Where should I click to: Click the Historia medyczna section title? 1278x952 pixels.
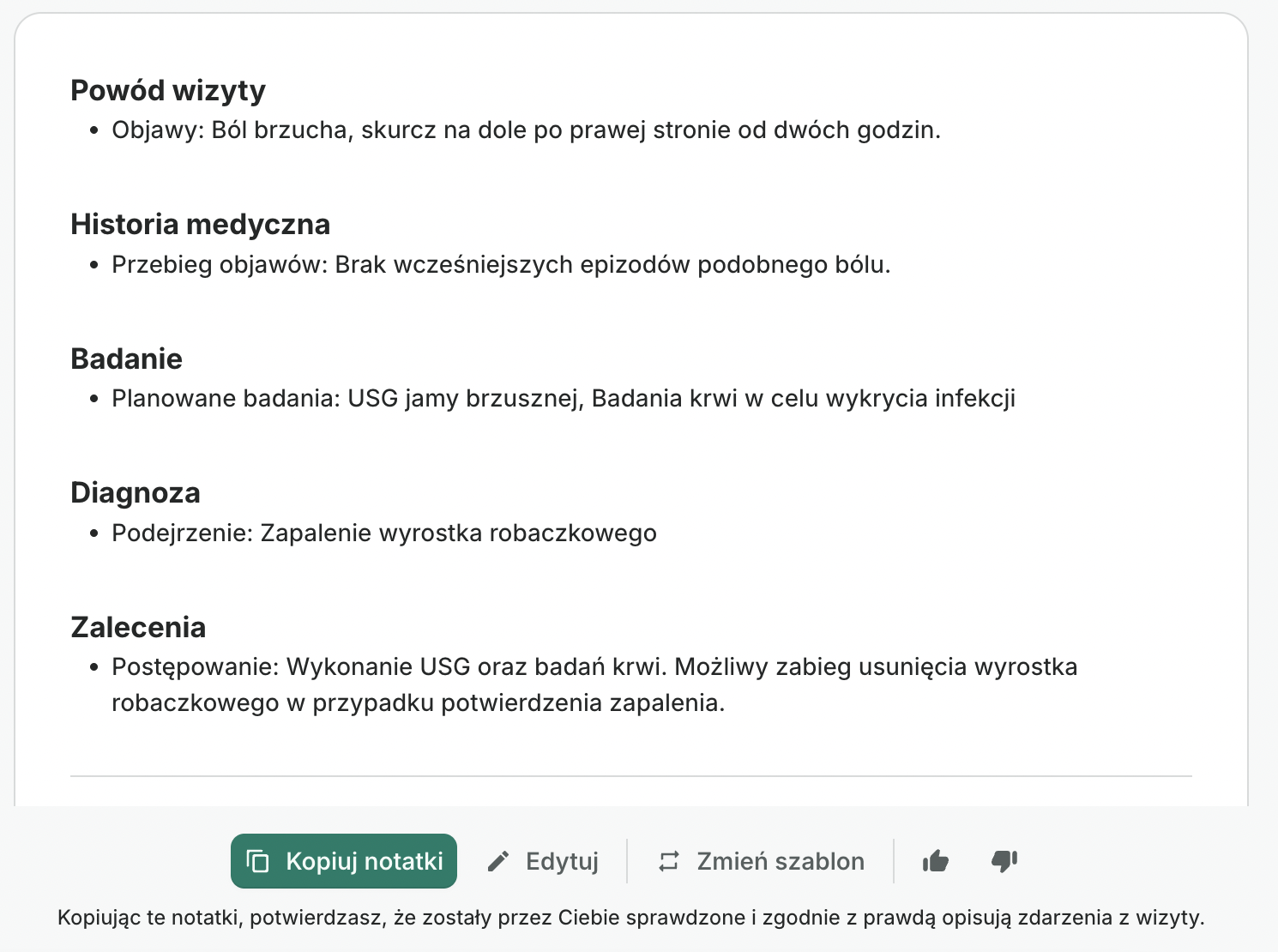click(x=200, y=224)
